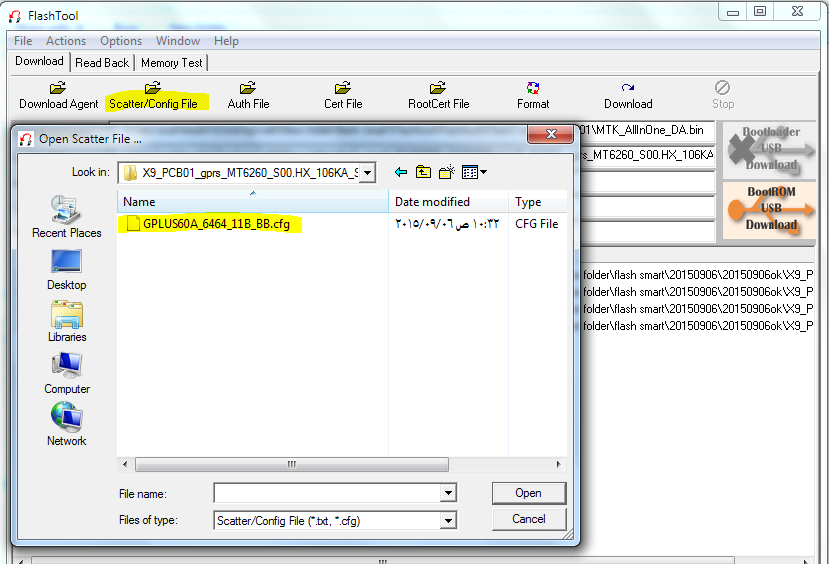The width and height of the screenshot is (829, 564).
Task: Expand the File name dropdown arrow
Action: coord(448,493)
